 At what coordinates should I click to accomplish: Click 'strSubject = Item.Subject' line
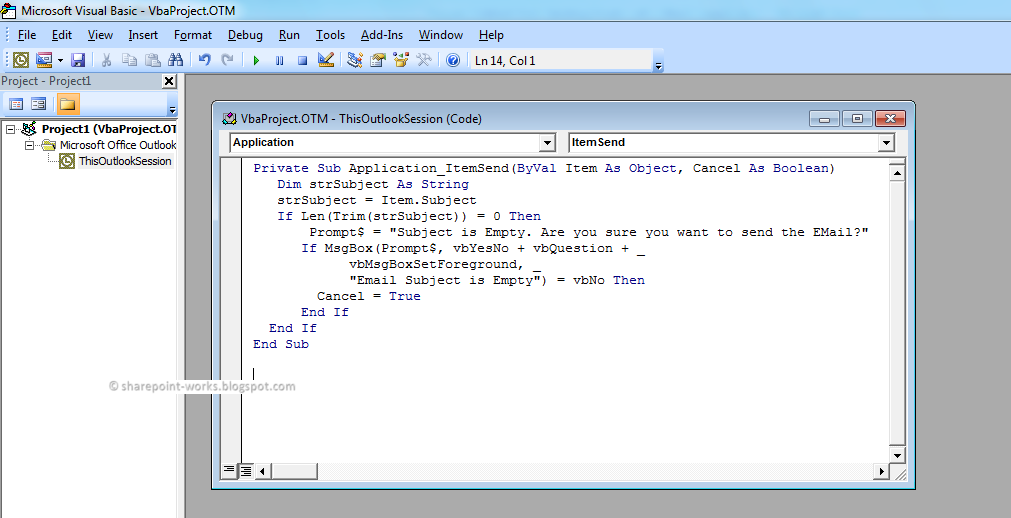[x=377, y=200]
